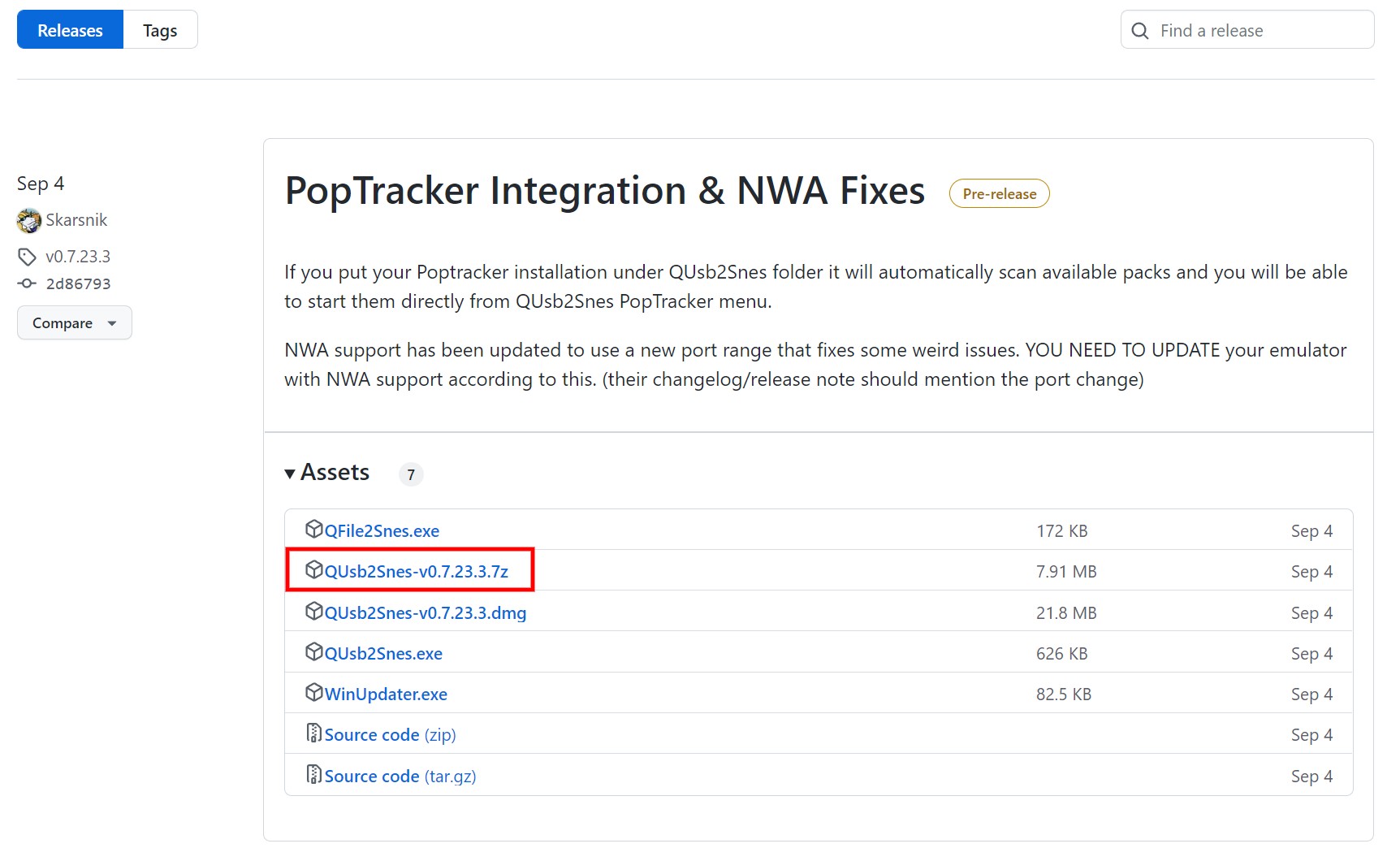Image resolution: width=1400 pixels, height=861 pixels.
Task: Download the QUsb2Snes.exe file
Action: pyautogui.click(x=383, y=654)
